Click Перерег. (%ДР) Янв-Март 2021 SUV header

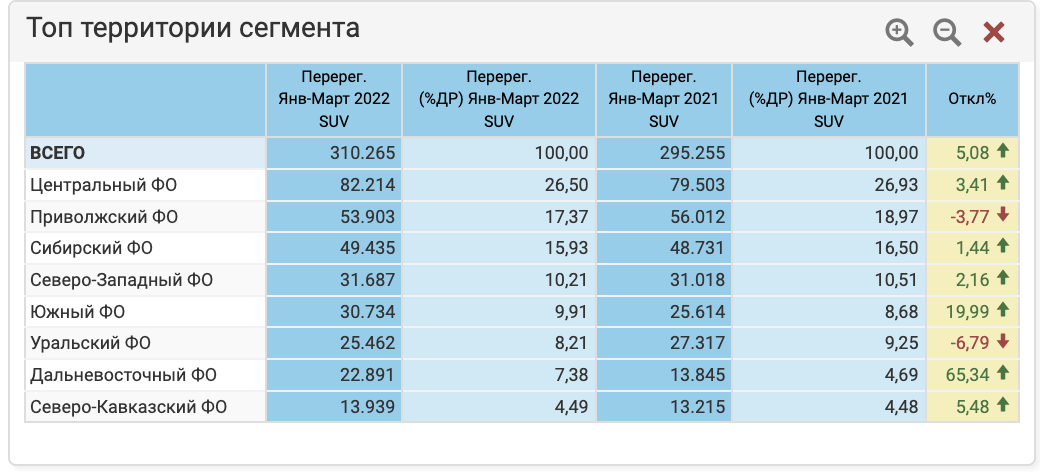point(829,99)
